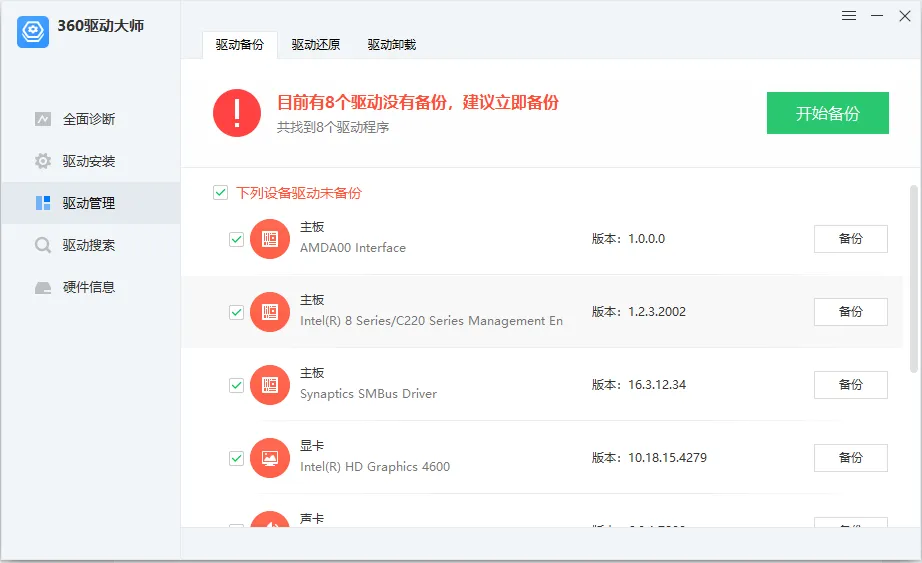922x563 pixels.
Task: Click the Intel(R) 8 Series/C220 driver name
Action: coord(431,321)
